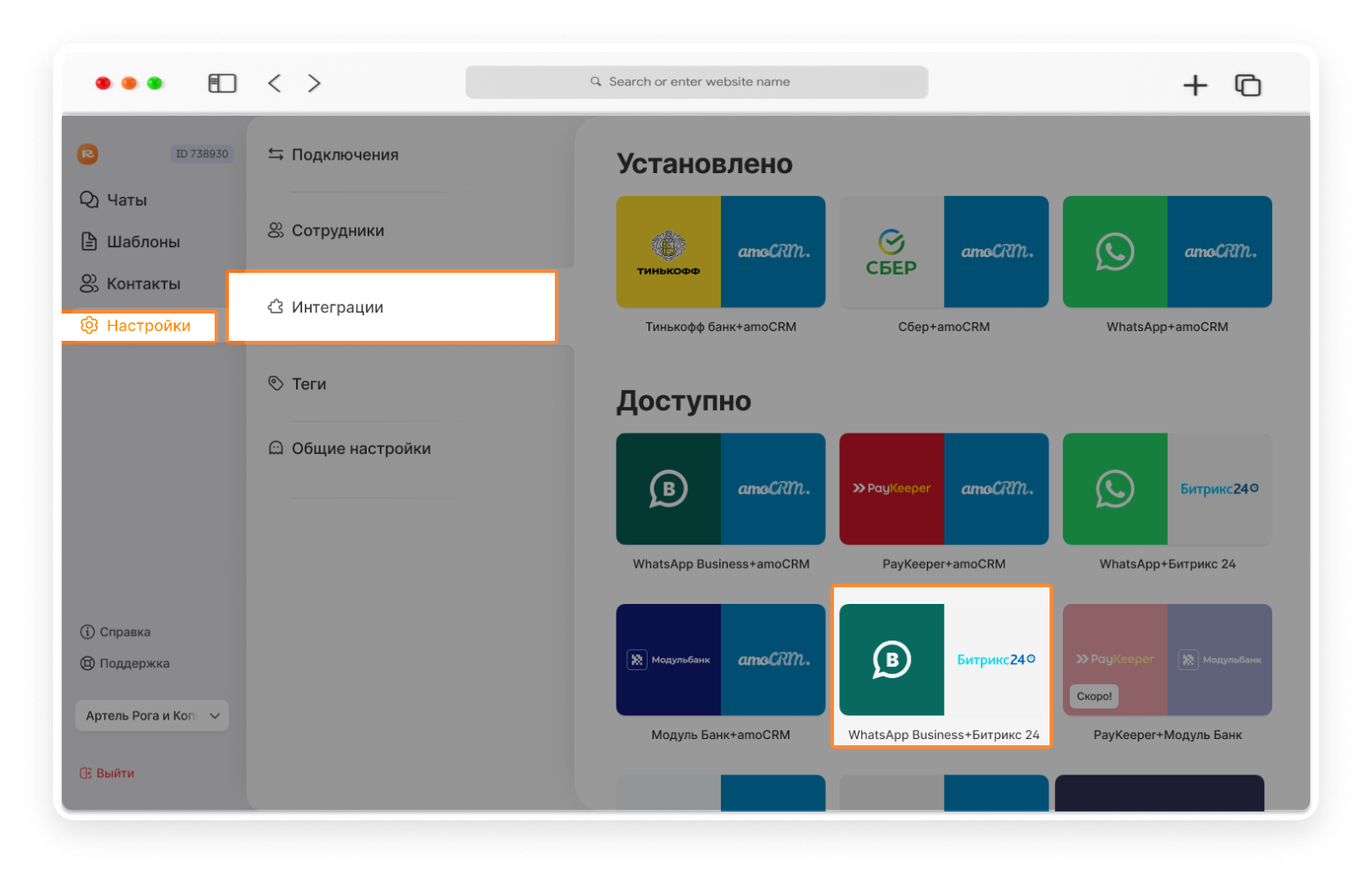1372x883 pixels.
Task: Open WhatsApp Business+amoCRM card
Action: pyautogui.click(x=721, y=488)
